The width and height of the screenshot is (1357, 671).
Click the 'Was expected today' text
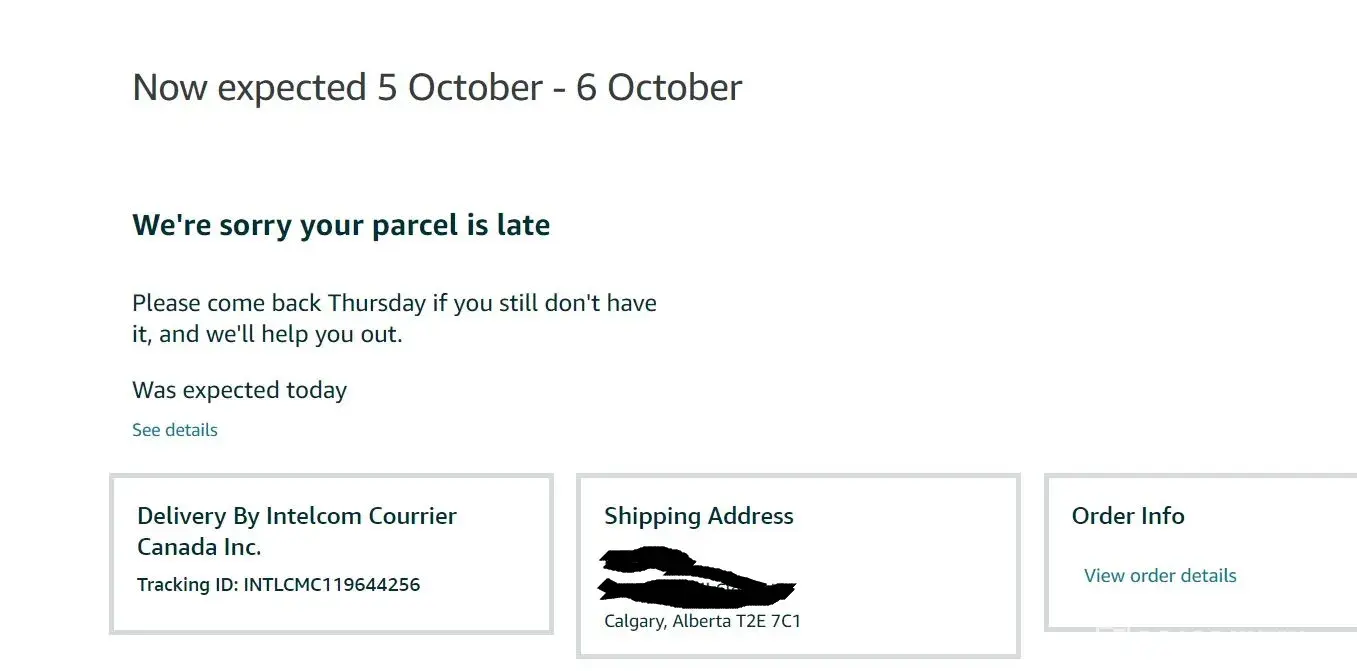(x=240, y=390)
